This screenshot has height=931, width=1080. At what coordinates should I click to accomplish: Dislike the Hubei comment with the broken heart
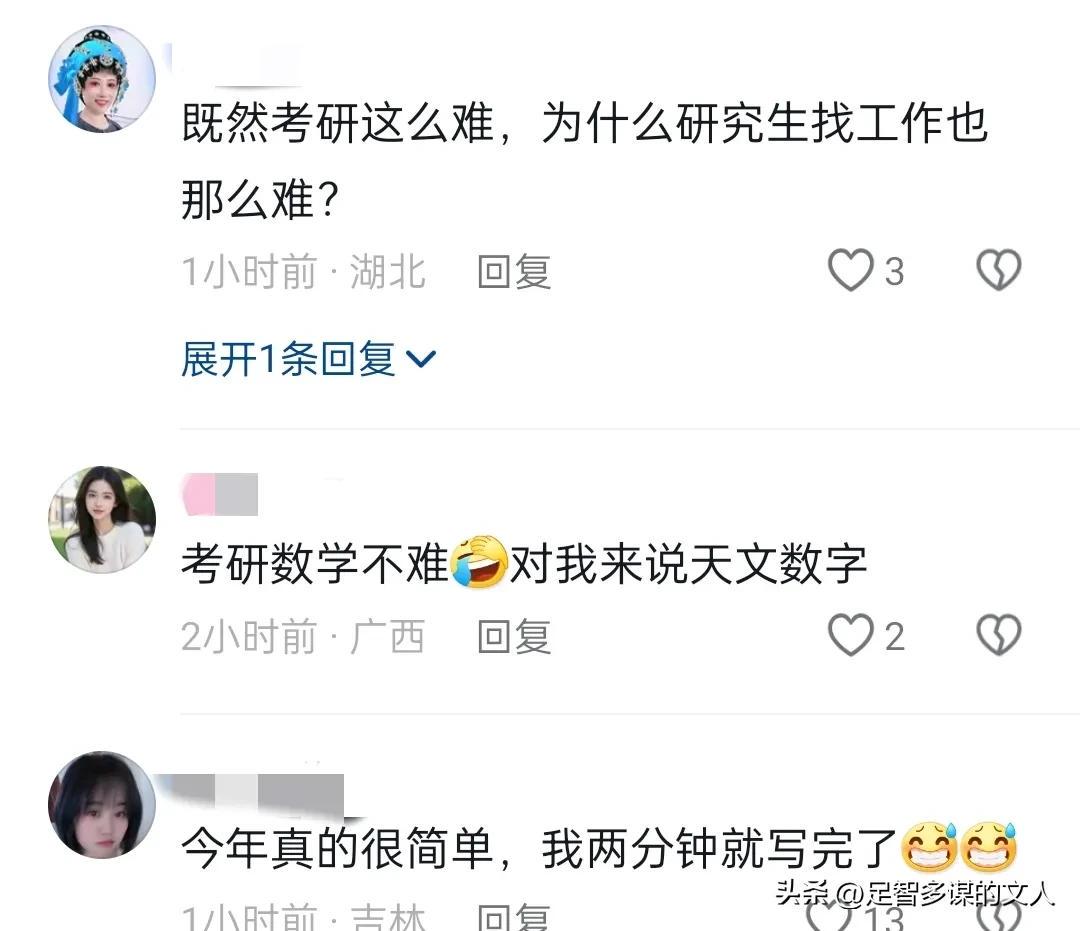point(999,270)
